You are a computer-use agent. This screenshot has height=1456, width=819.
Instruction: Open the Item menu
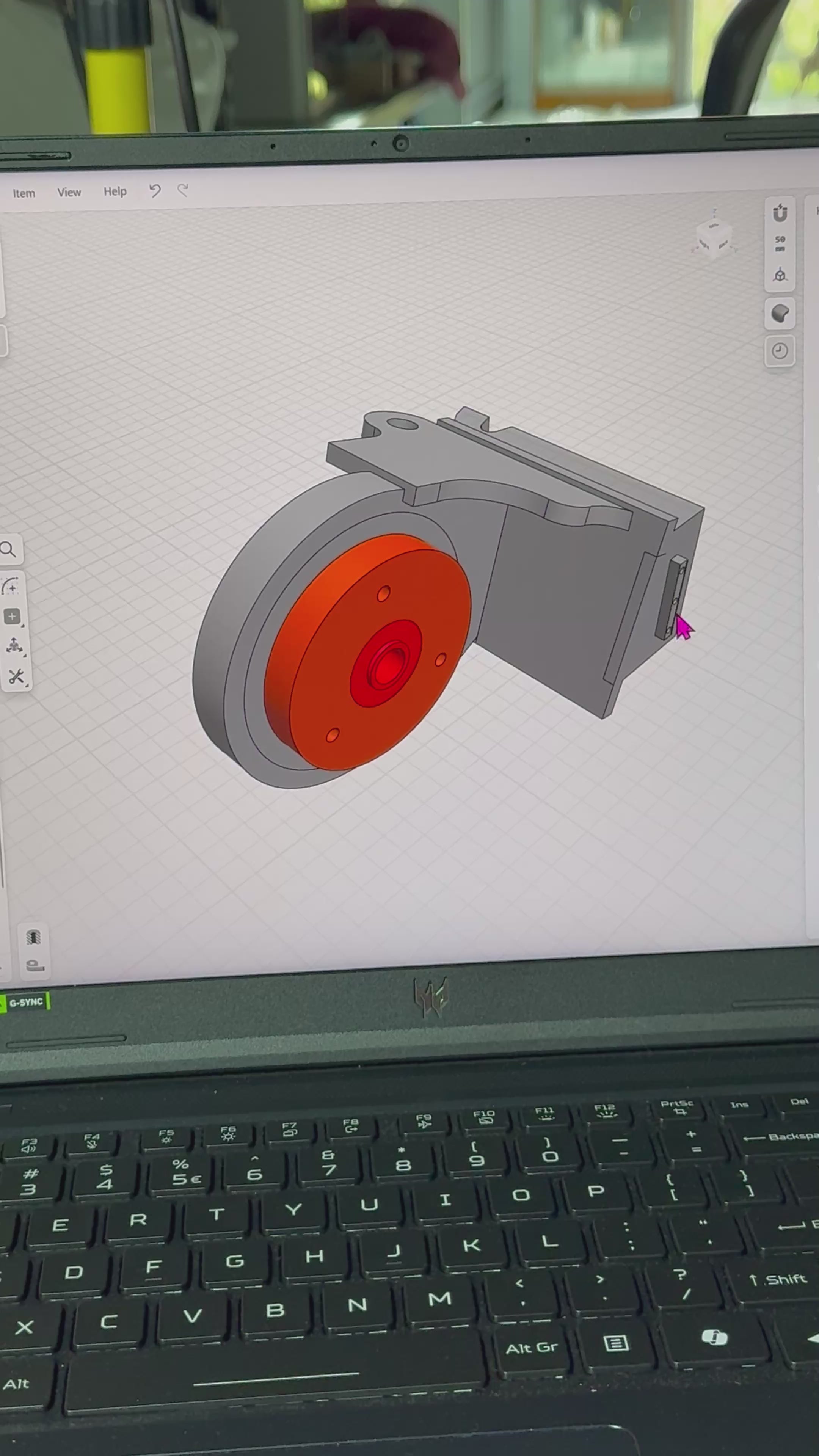point(24,193)
